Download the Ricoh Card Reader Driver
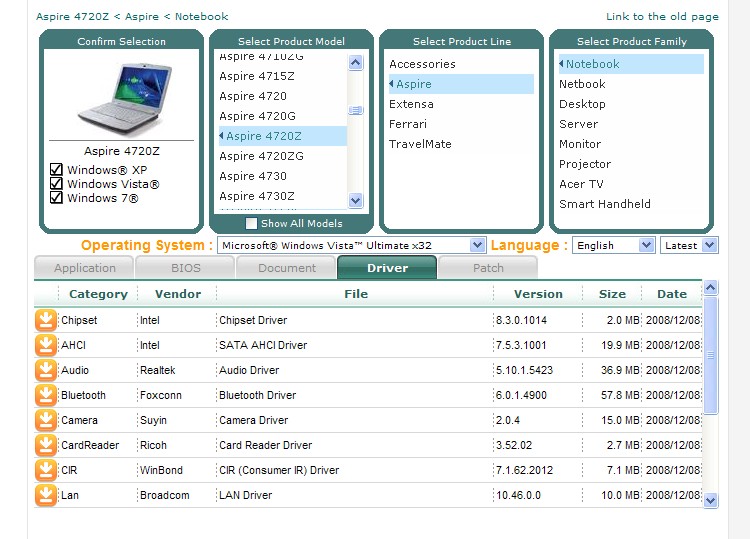This screenshot has height=539, width=750. 46,445
